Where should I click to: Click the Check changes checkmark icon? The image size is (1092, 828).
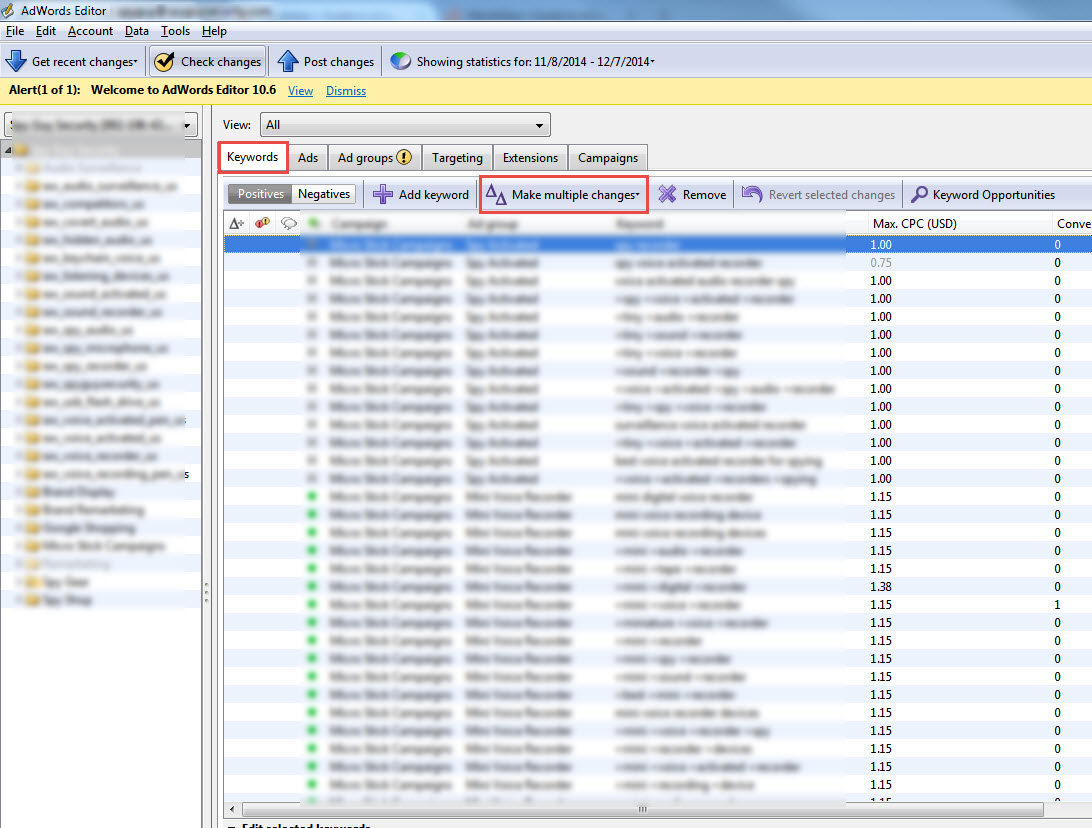165,61
